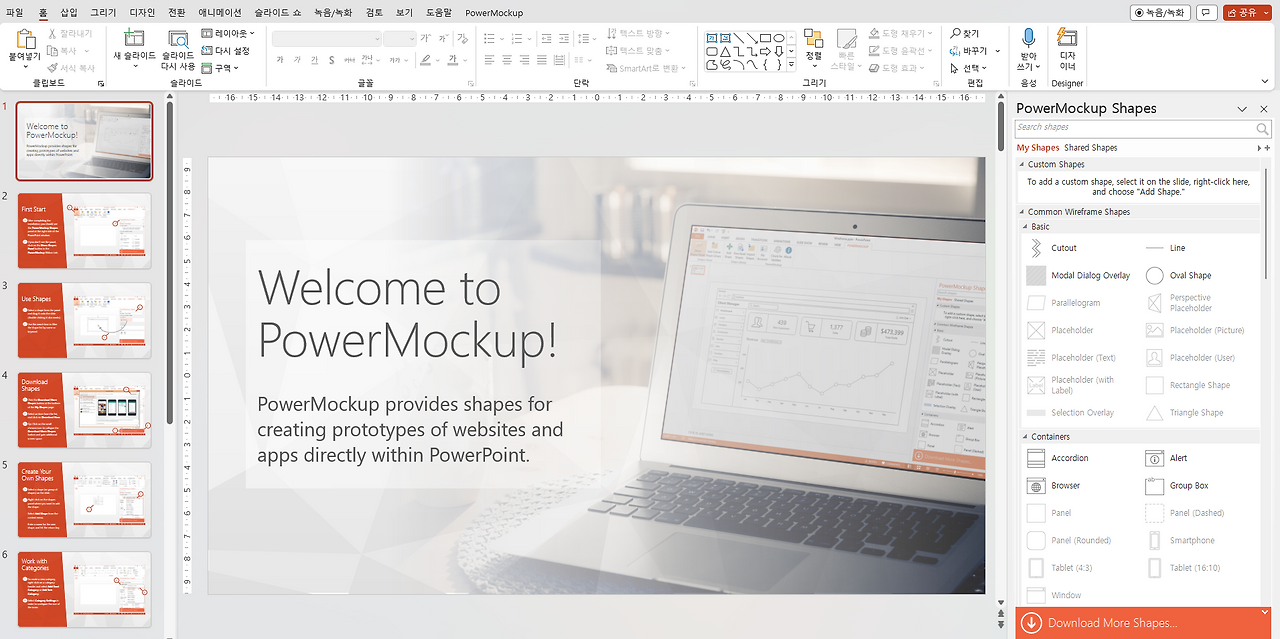This screenshot has height=639, width=1280.
Task: Click the My Shapes link
Action: [1038, 148]
